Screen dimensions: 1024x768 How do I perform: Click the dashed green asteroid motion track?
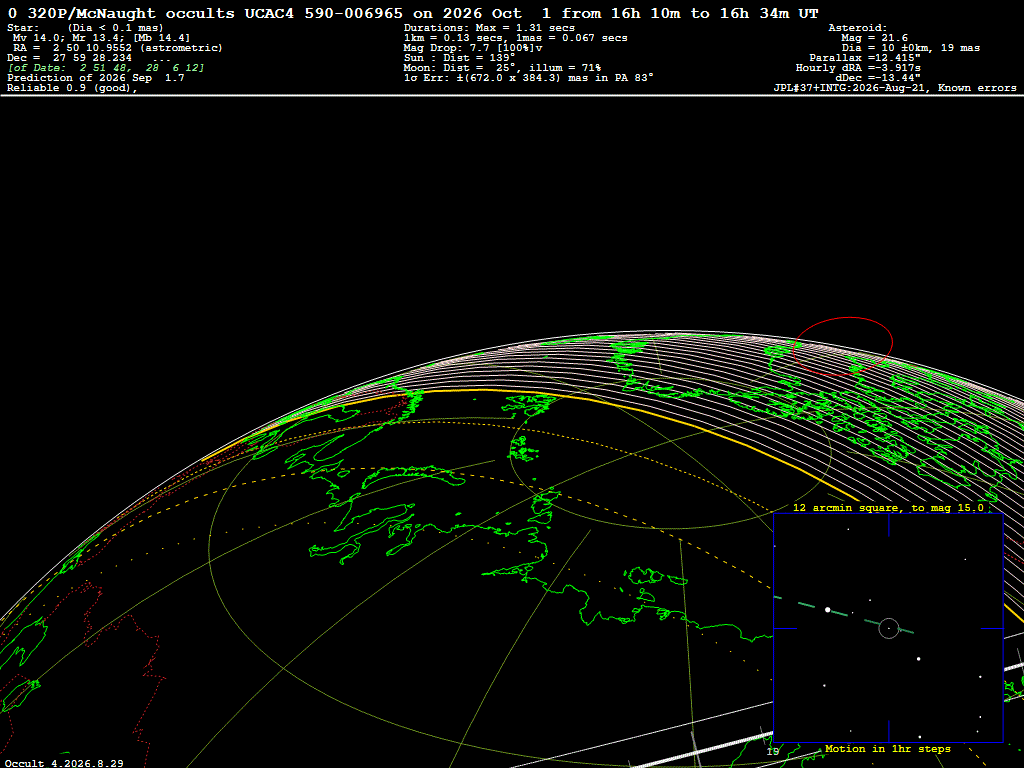pyautogui.click(x=844, y=615)
